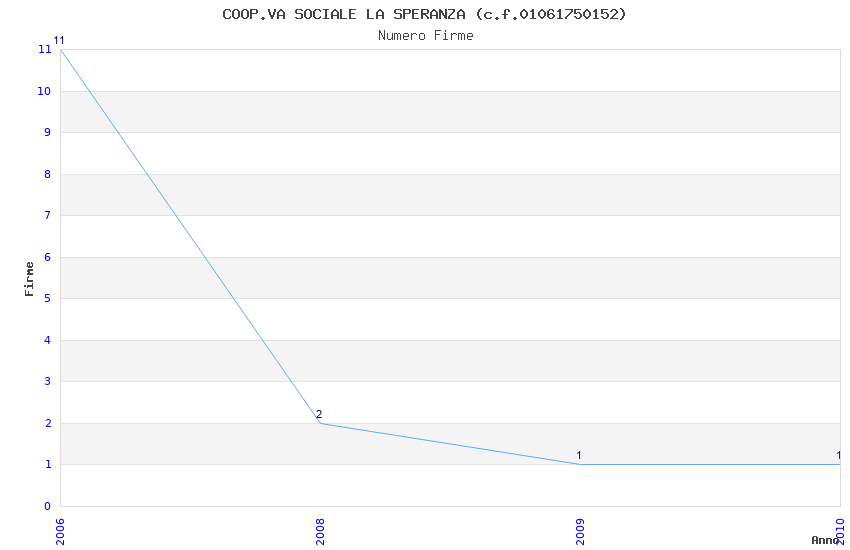850x550 pixels.
Task: Click the data point value 11 above 2006
Action: (58, 41)
